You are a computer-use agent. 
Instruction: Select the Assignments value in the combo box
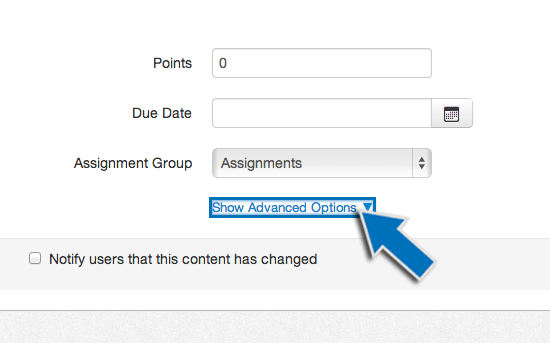pos(261,163)
